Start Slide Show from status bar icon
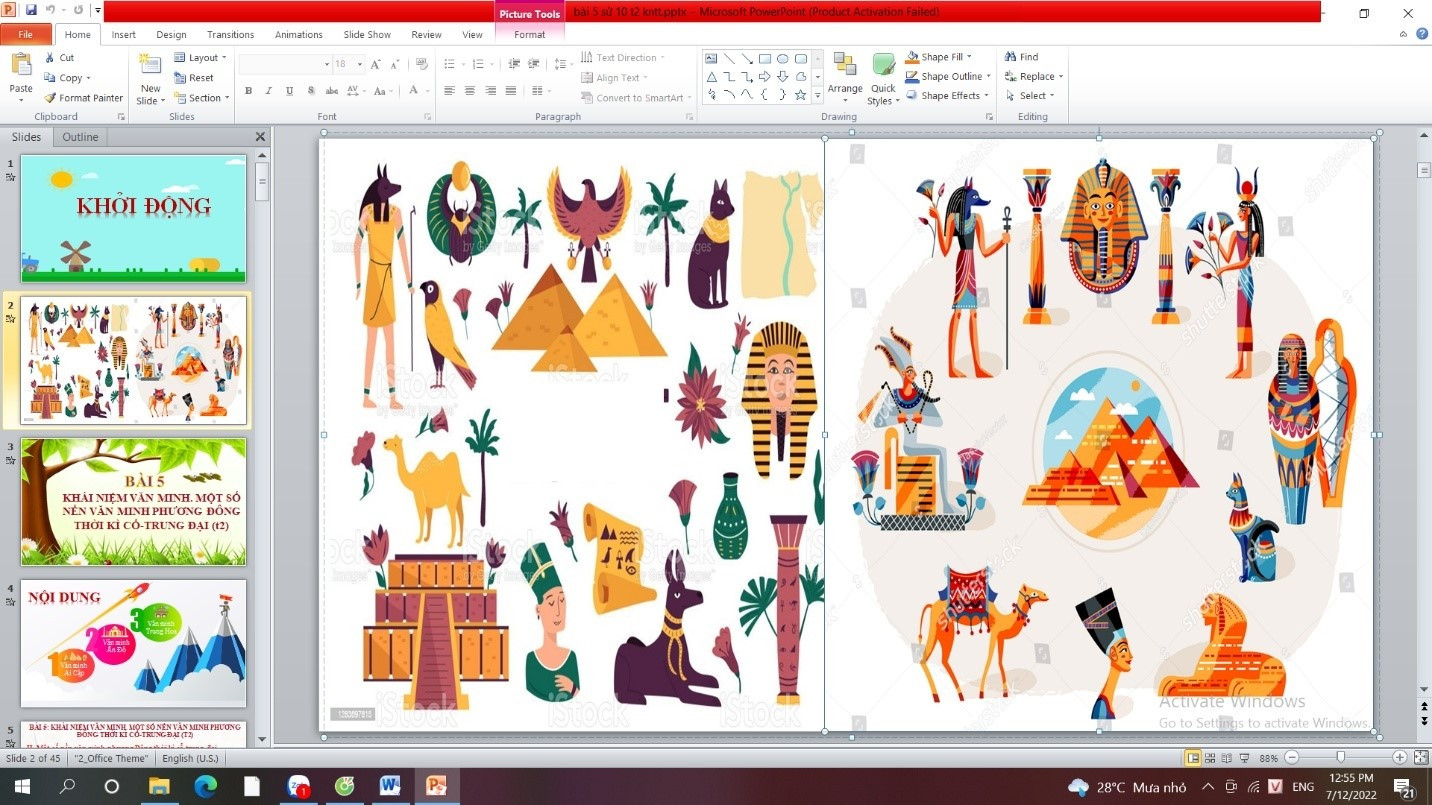Screen dimensions: 1432x805 coord(1245,758)
